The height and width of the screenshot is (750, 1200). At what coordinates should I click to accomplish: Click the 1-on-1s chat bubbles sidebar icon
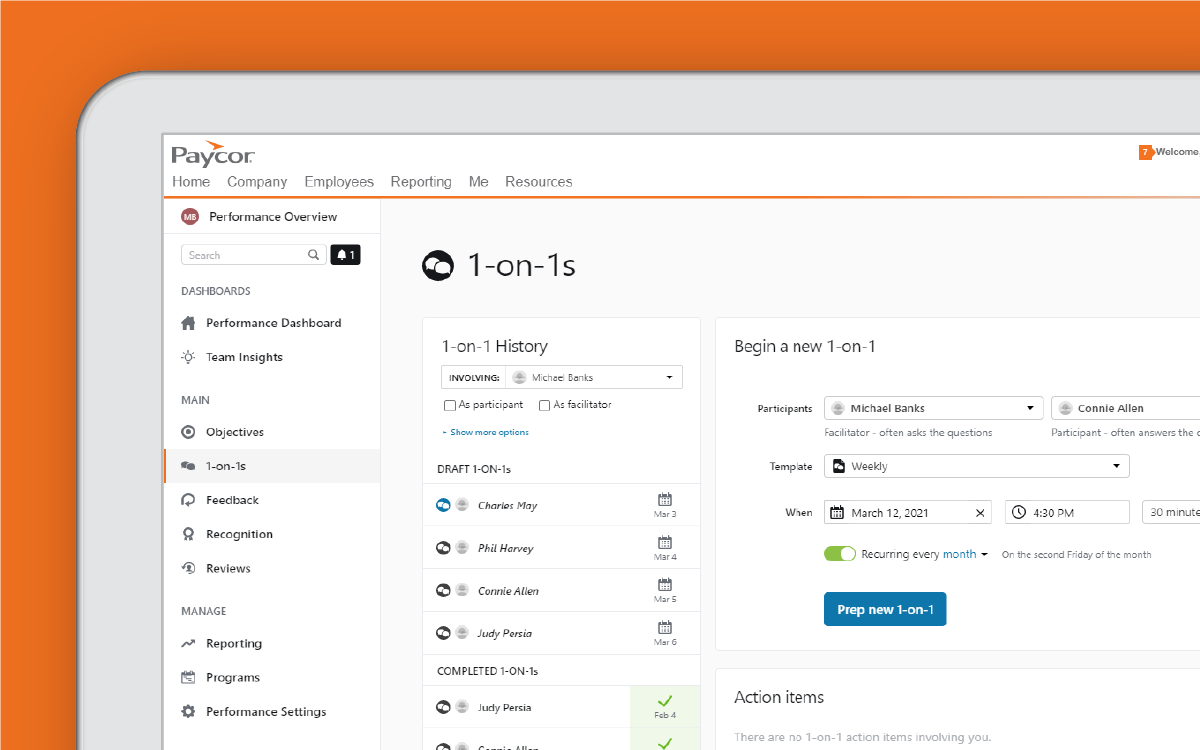[x=188, y=466]
